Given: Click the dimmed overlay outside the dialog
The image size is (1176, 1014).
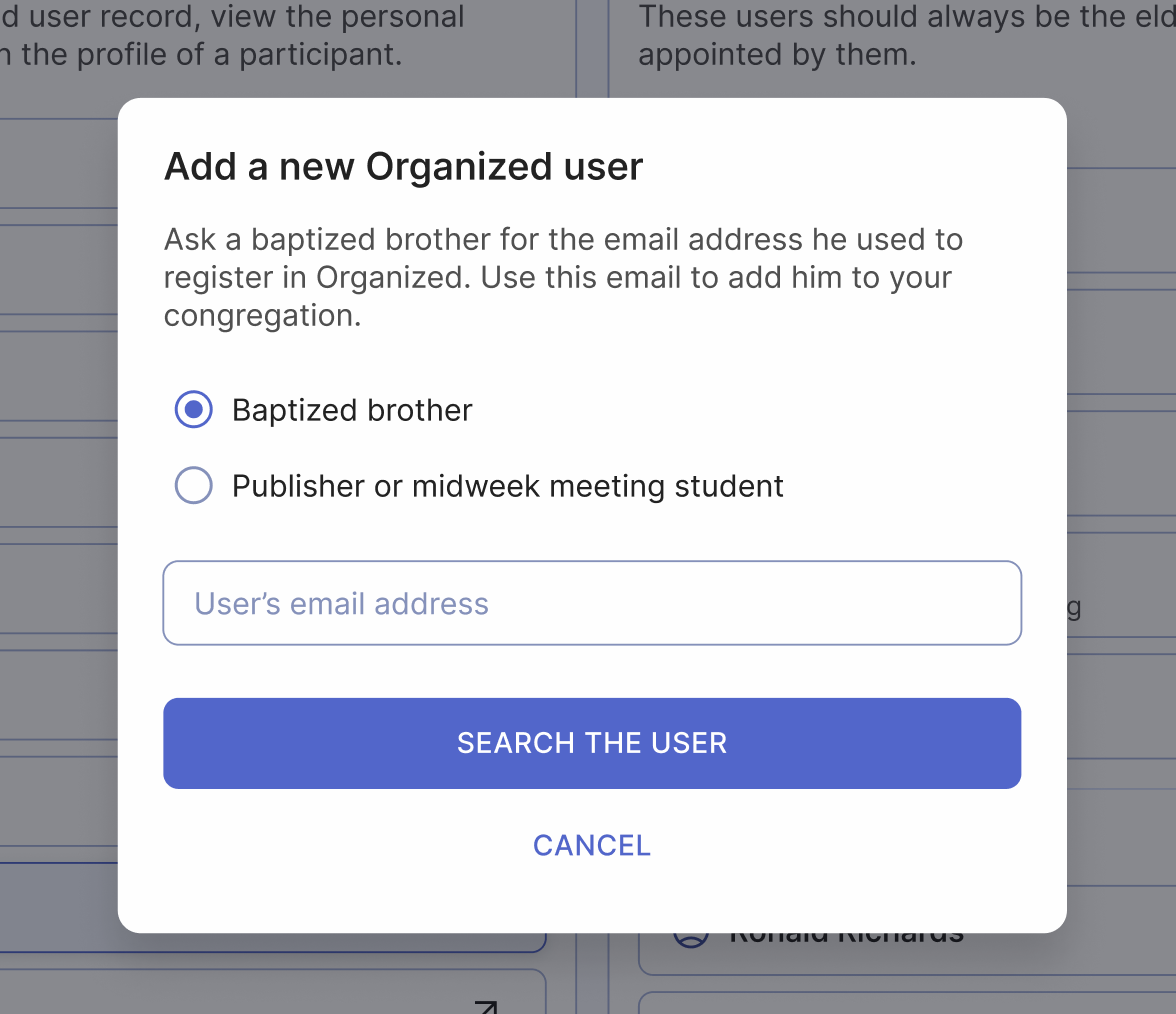Looking at the screenshot, I should click(58, 500).
